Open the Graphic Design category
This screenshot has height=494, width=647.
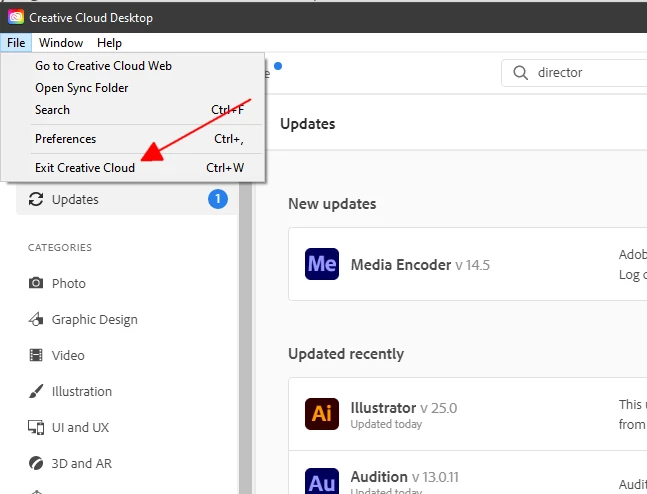tap(94, 319)
